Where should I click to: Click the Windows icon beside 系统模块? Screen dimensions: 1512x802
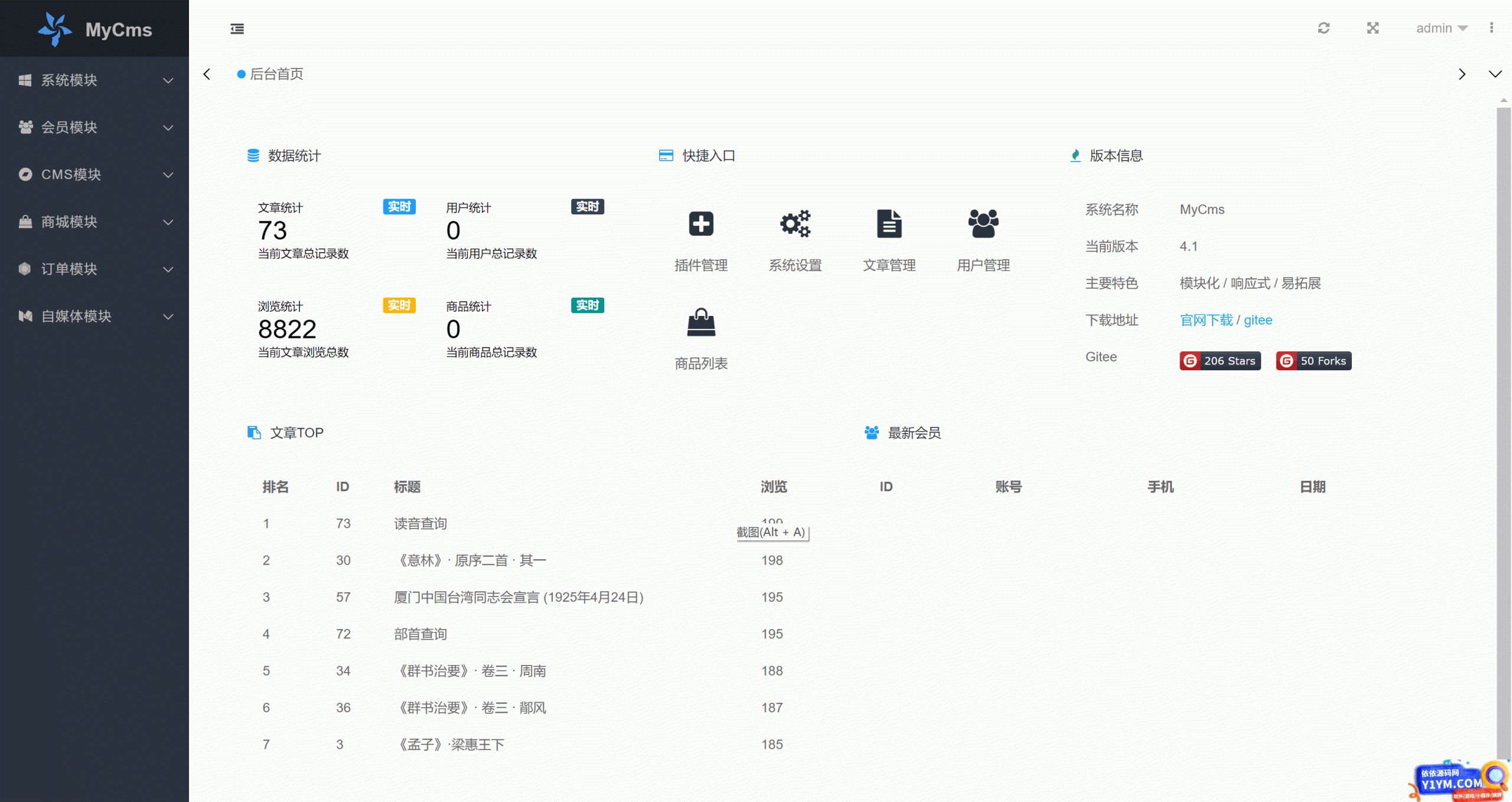25,80
